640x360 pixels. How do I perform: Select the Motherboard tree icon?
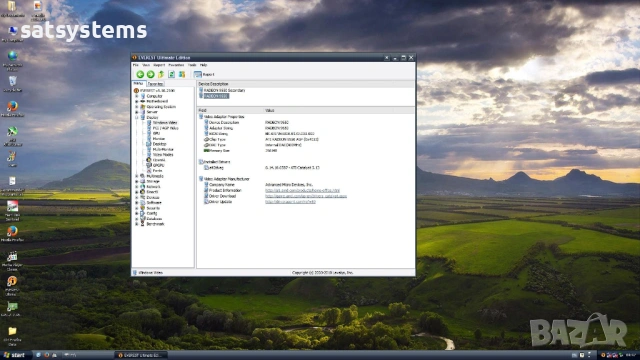point(142,101)
